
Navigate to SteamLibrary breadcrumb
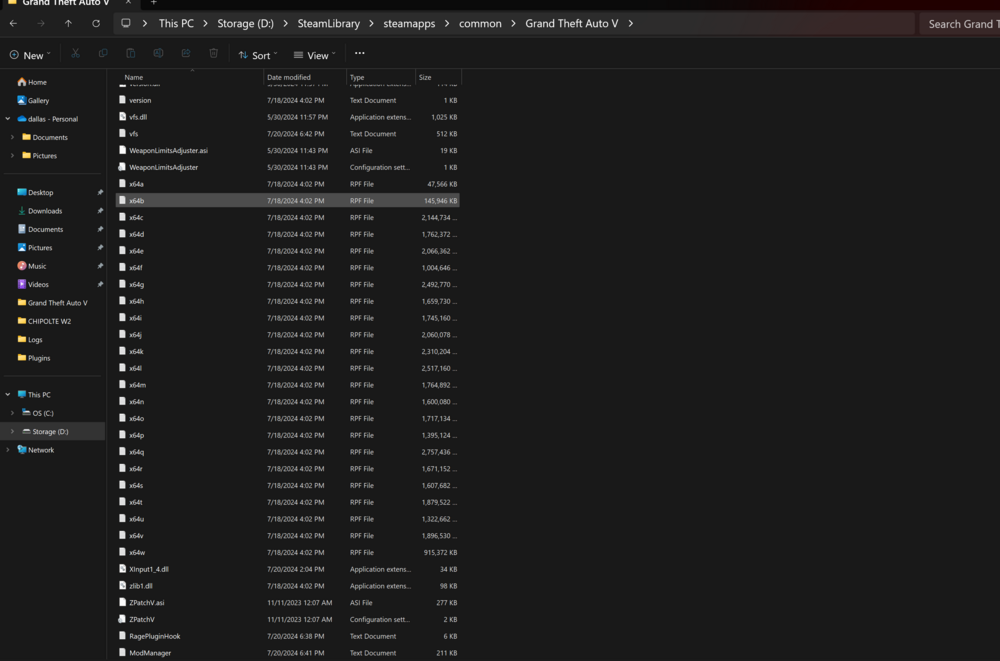coord(328,24)
